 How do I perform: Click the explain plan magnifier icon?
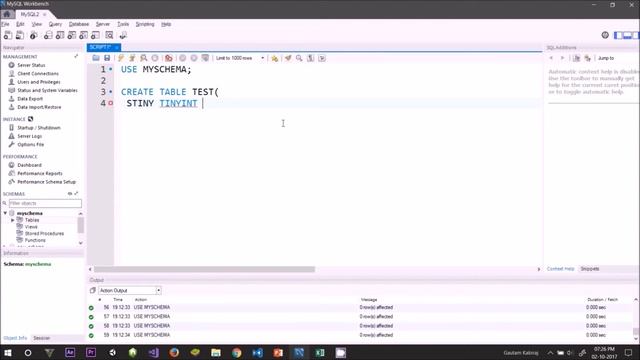coord(143,58)
